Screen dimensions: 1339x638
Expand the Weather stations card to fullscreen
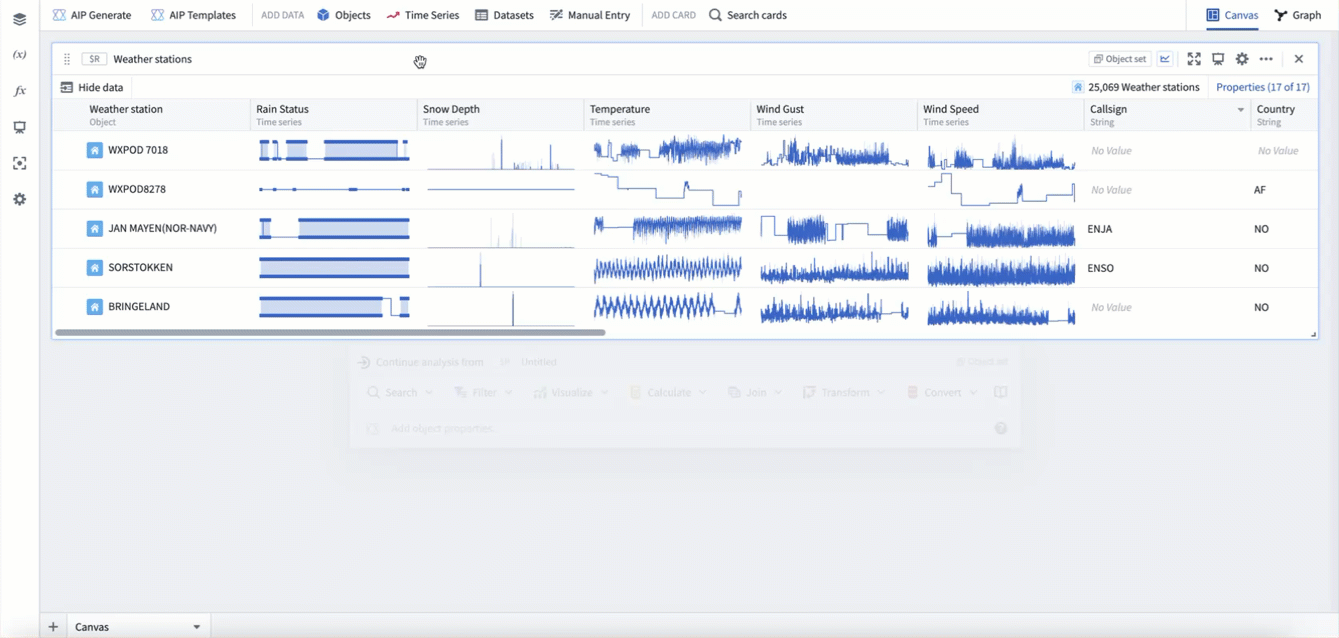point(1194,59)
